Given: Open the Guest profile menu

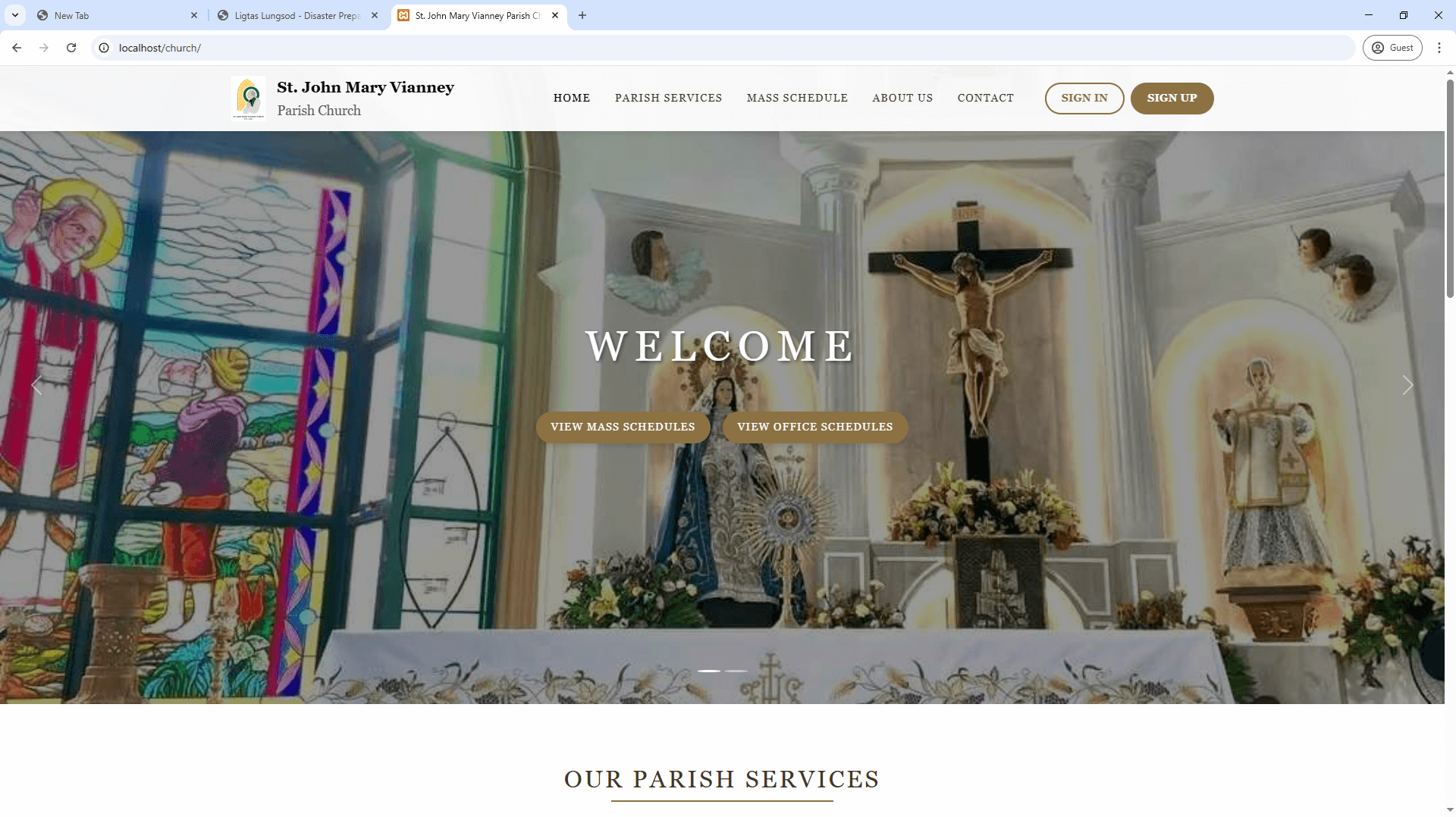Looking at the screenshot, I should click(x=1392, y=47).
